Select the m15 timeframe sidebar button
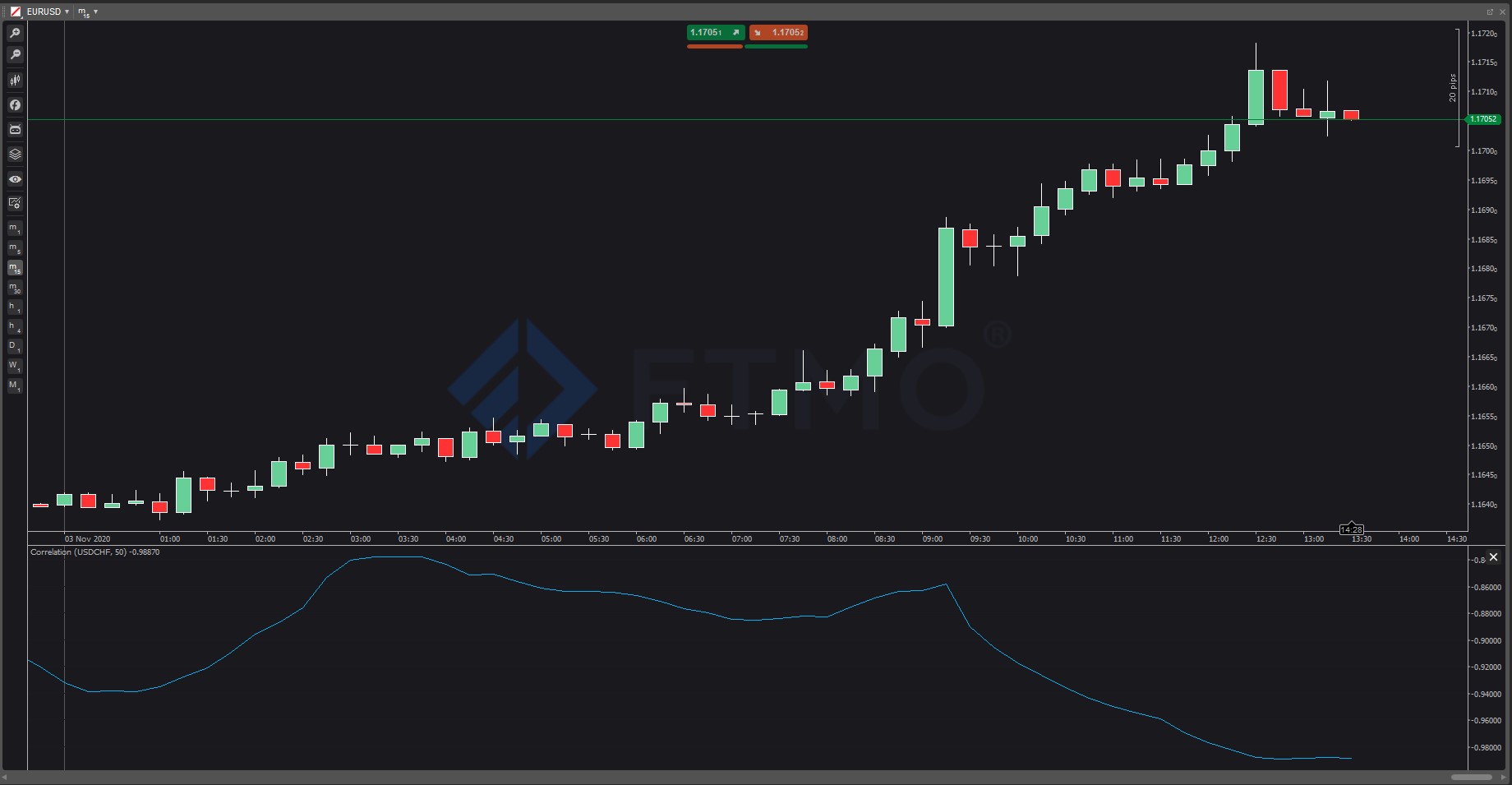1512x785 pixels. [x=15, y=268]
